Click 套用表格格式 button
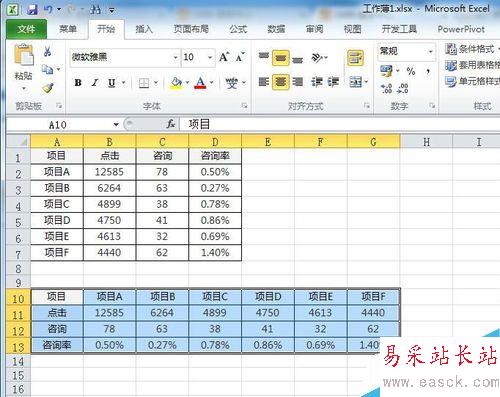The width and height of the screenshot is (500, 397). point(473,65)
